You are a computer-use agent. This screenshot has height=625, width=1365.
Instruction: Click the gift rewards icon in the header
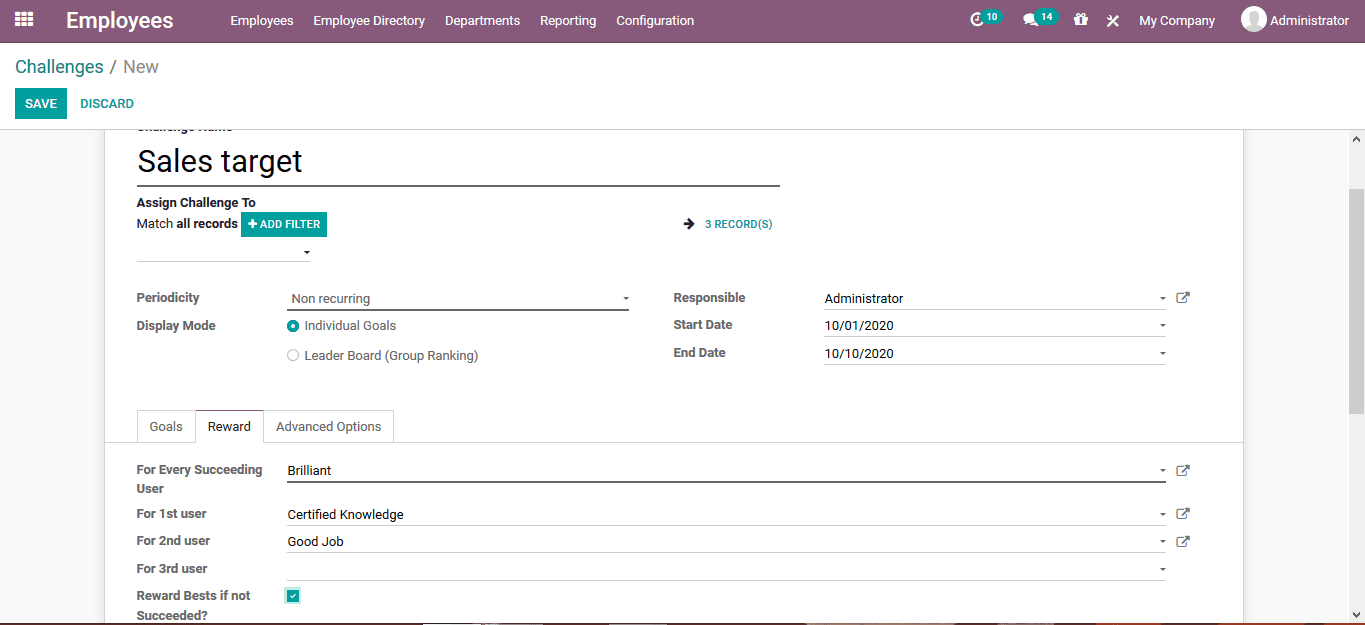[1081, 19]
